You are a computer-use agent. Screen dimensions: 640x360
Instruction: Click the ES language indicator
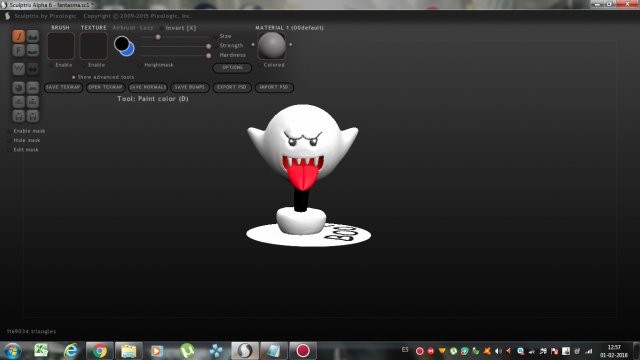click(405, 350)
